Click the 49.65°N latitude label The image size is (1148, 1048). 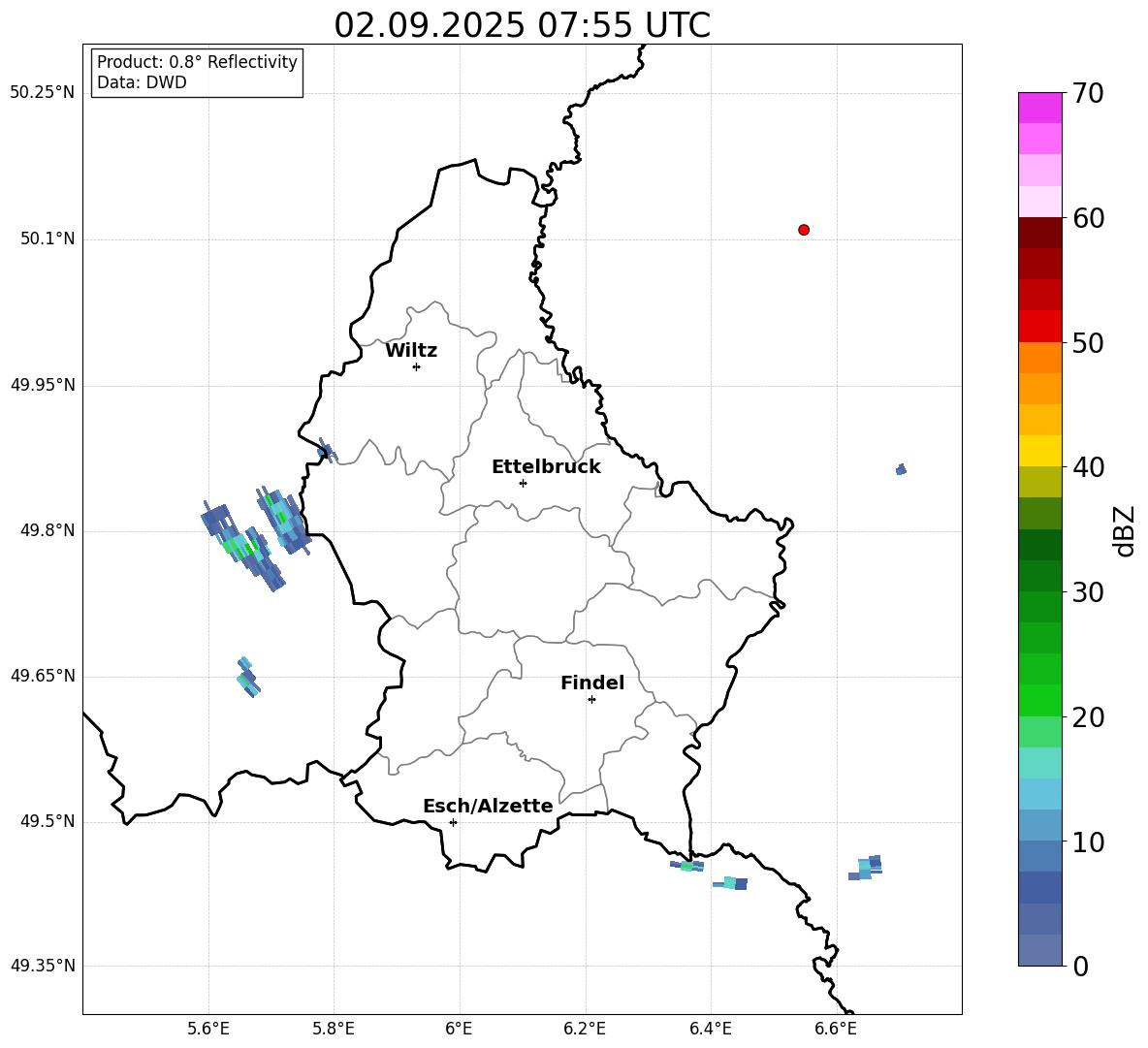coord(43,676)
